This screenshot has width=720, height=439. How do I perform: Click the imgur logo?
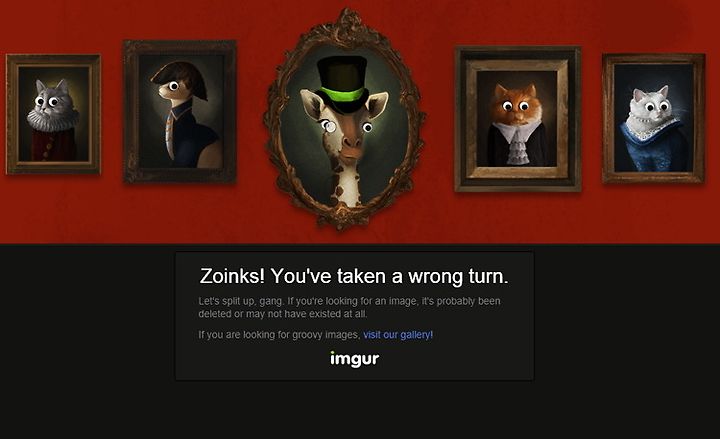[354, 359]
